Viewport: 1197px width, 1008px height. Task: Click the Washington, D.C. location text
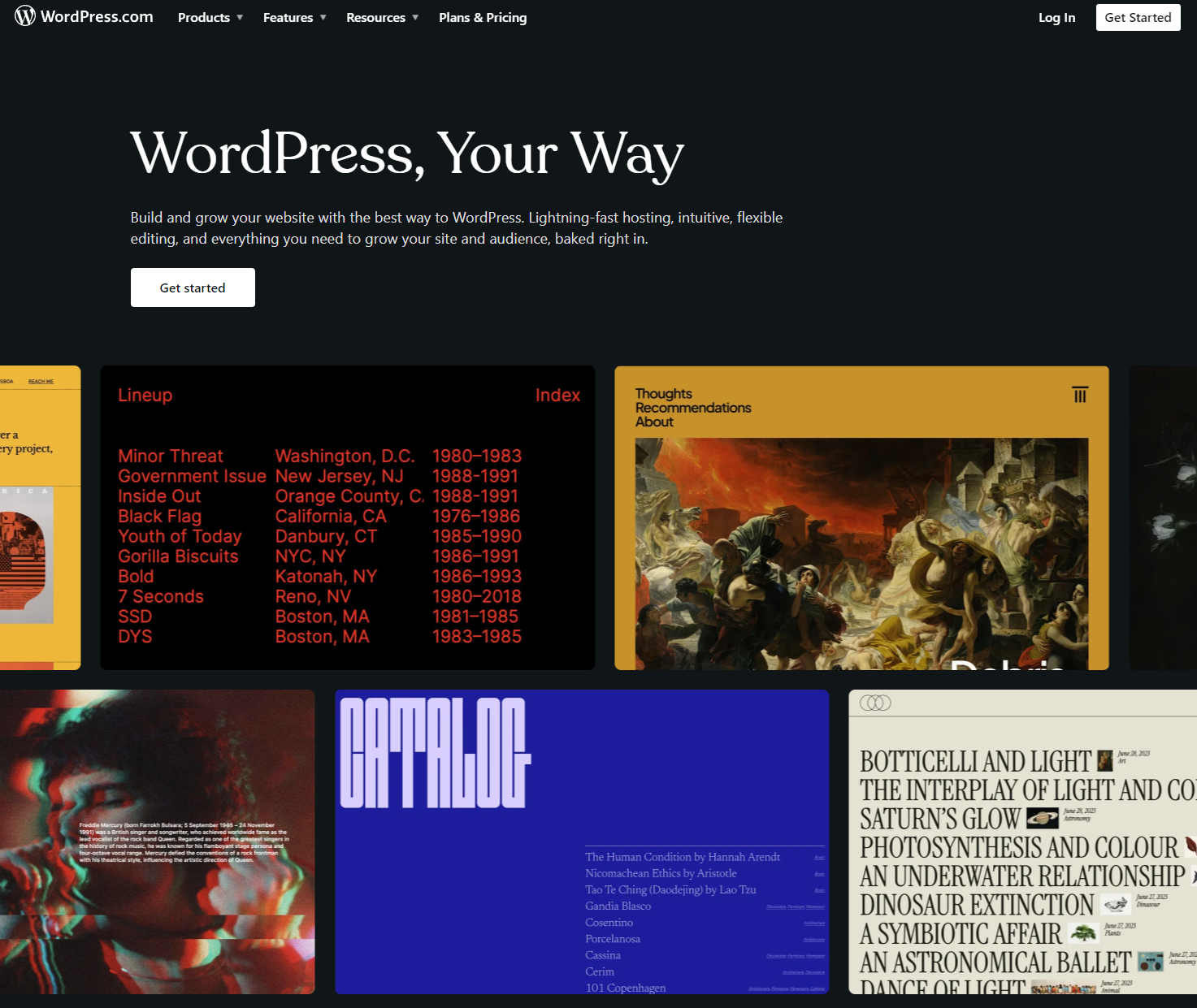[x=345, y=456]
